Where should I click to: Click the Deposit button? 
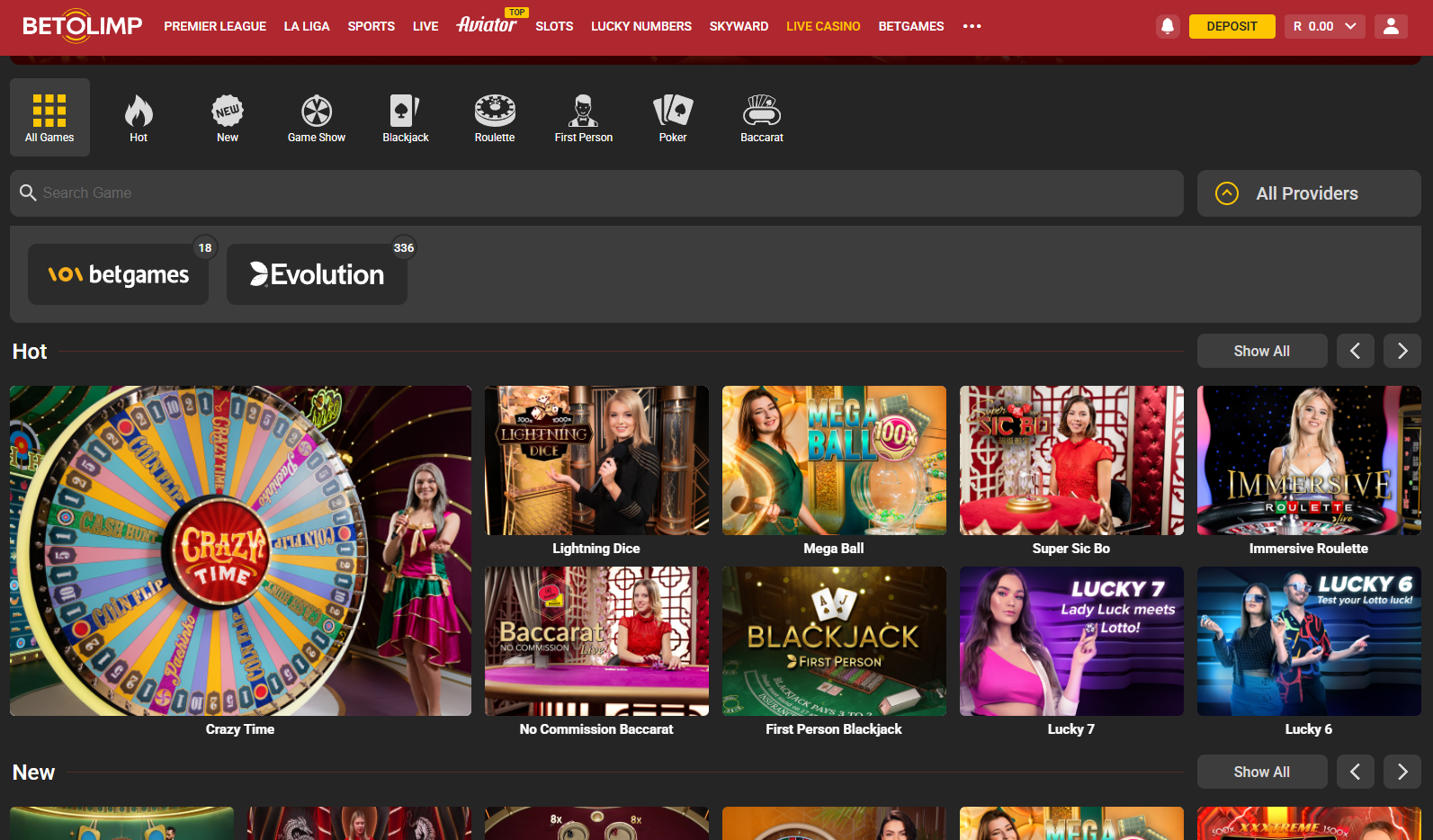1231,26
